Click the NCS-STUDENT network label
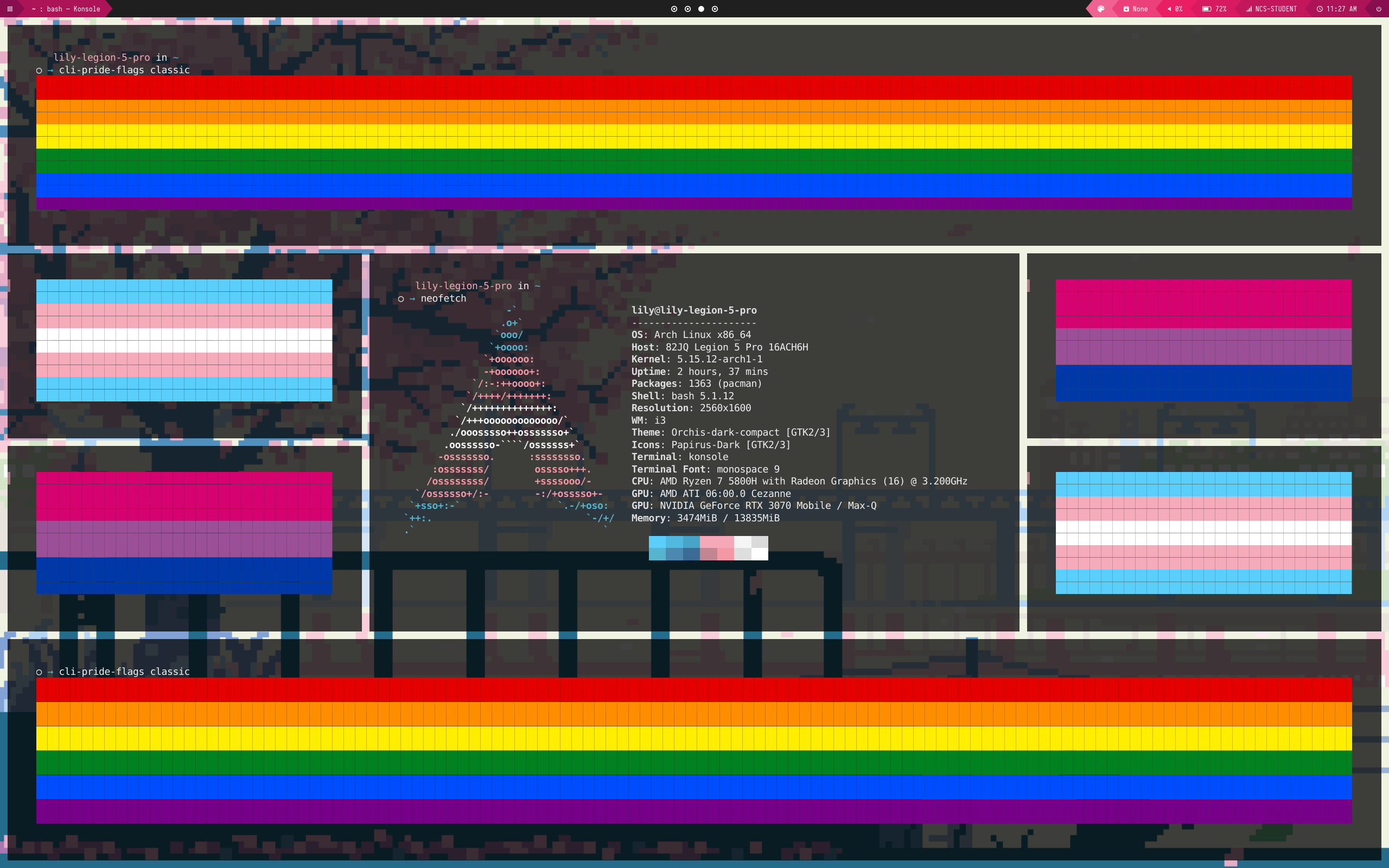The width and height of the screenshot is (1389, 868). pos(1276,9)
